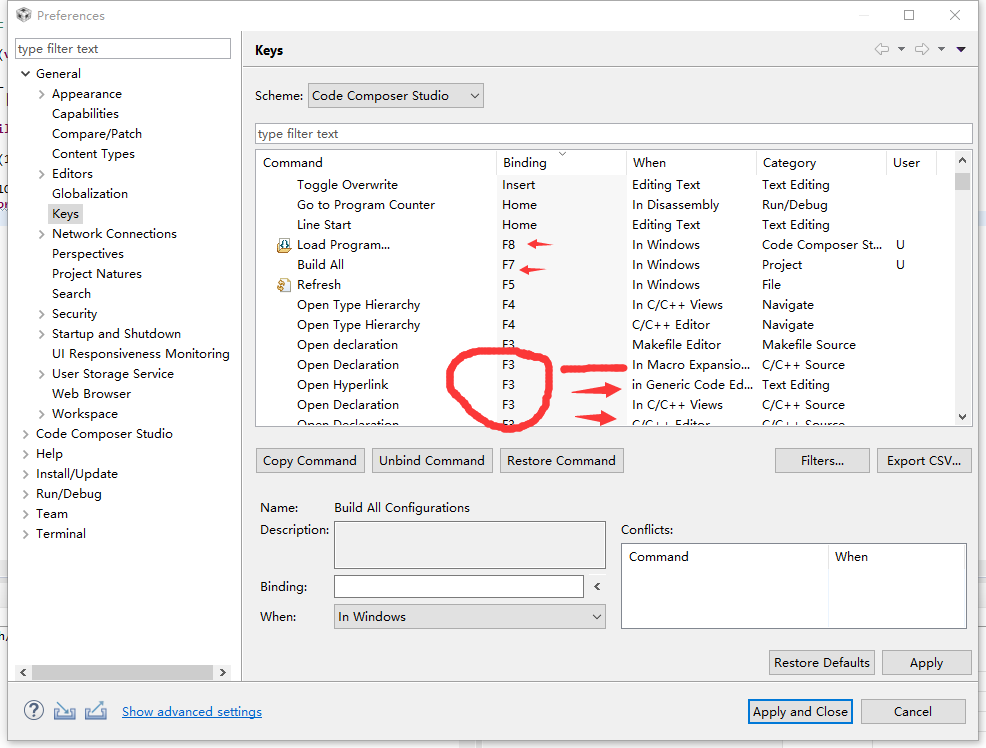Sort by the Binding column header
Screen dimensions: 986x748
pos(561,163)
